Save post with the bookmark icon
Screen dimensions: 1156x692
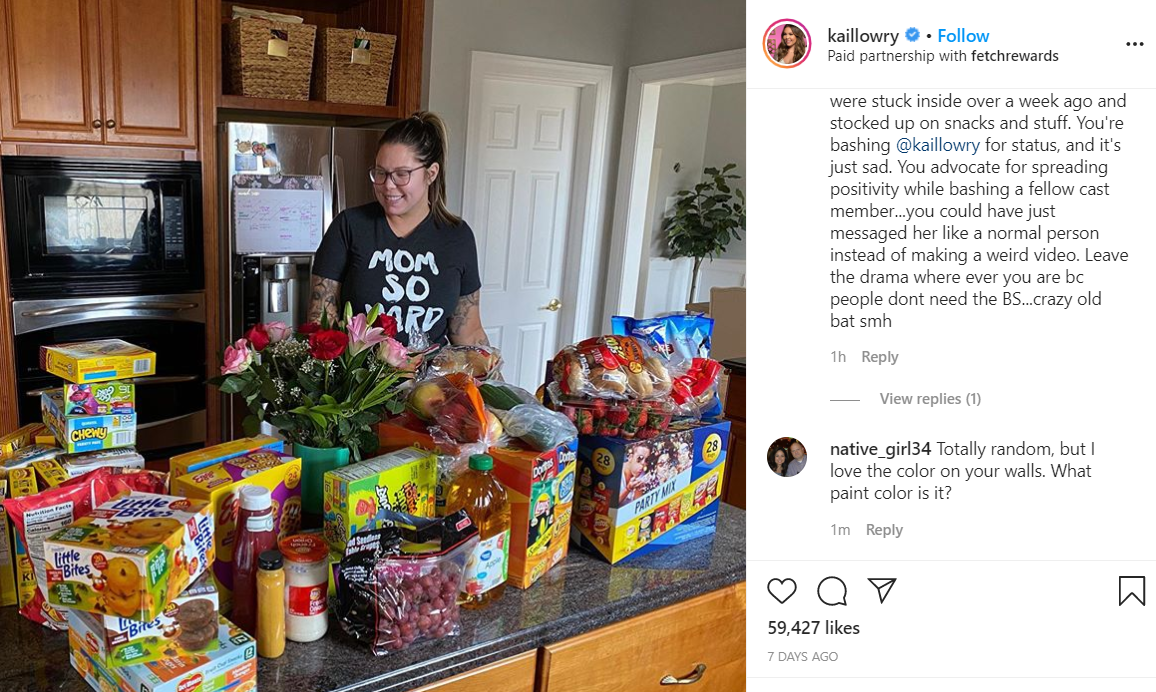(1132, 591)
